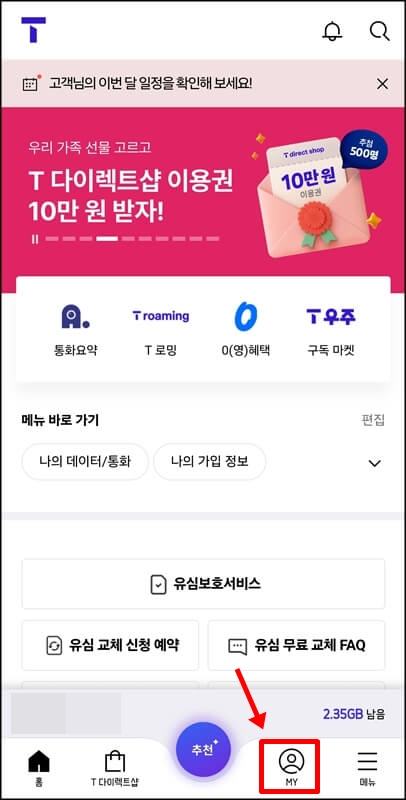
Task: Click 편집 to edit menu shortcuts
Action: (x=373, y=420)
